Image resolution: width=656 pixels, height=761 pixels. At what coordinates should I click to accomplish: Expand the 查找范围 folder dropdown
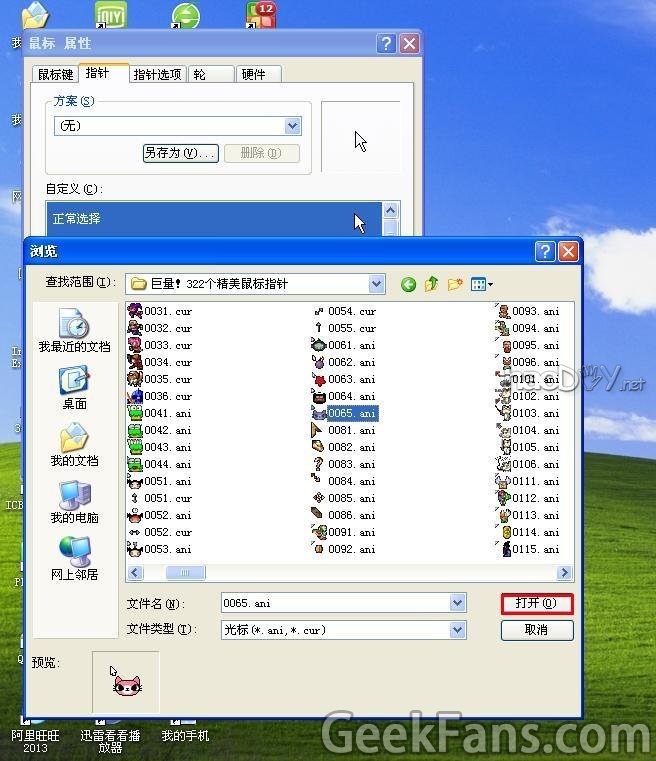point(376,284)
